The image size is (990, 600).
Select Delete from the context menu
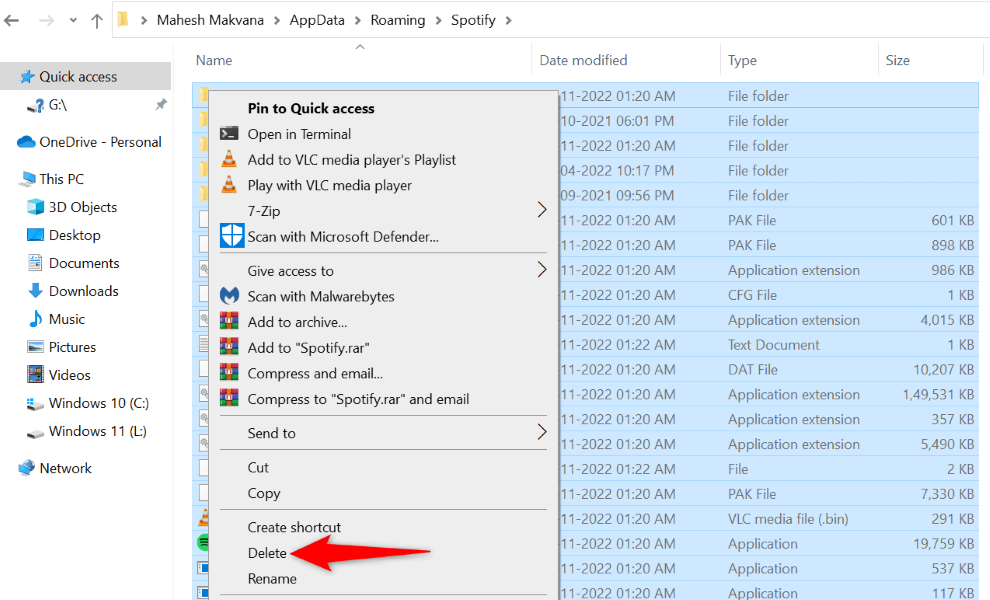point(267,553)
